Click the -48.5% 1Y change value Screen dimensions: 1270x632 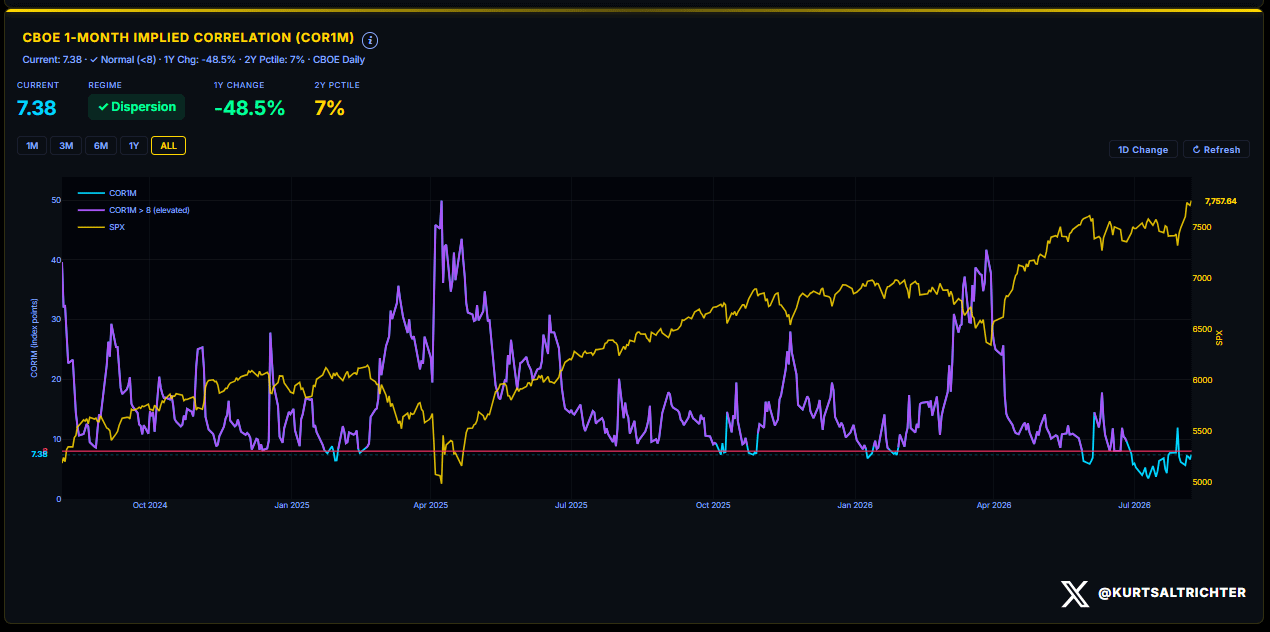(249, 108)
